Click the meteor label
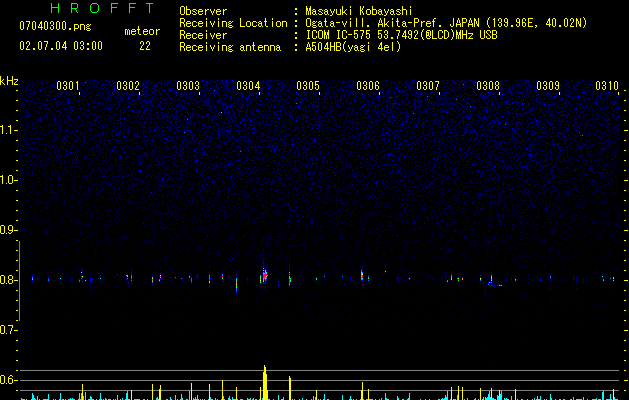Image resolution: width=629 pixels, height=400 pixels. coord(142,31)
